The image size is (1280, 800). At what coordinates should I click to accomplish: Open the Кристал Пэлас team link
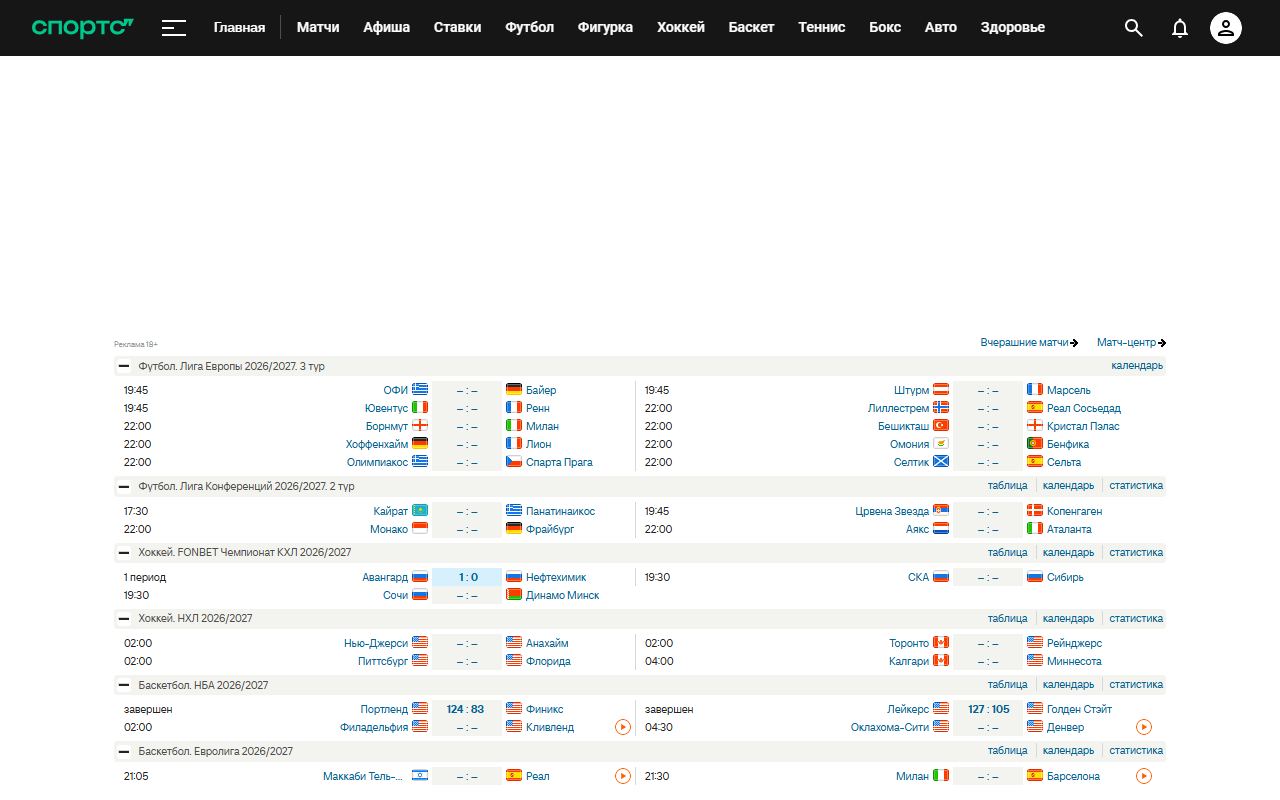(x=1083, y=426)
